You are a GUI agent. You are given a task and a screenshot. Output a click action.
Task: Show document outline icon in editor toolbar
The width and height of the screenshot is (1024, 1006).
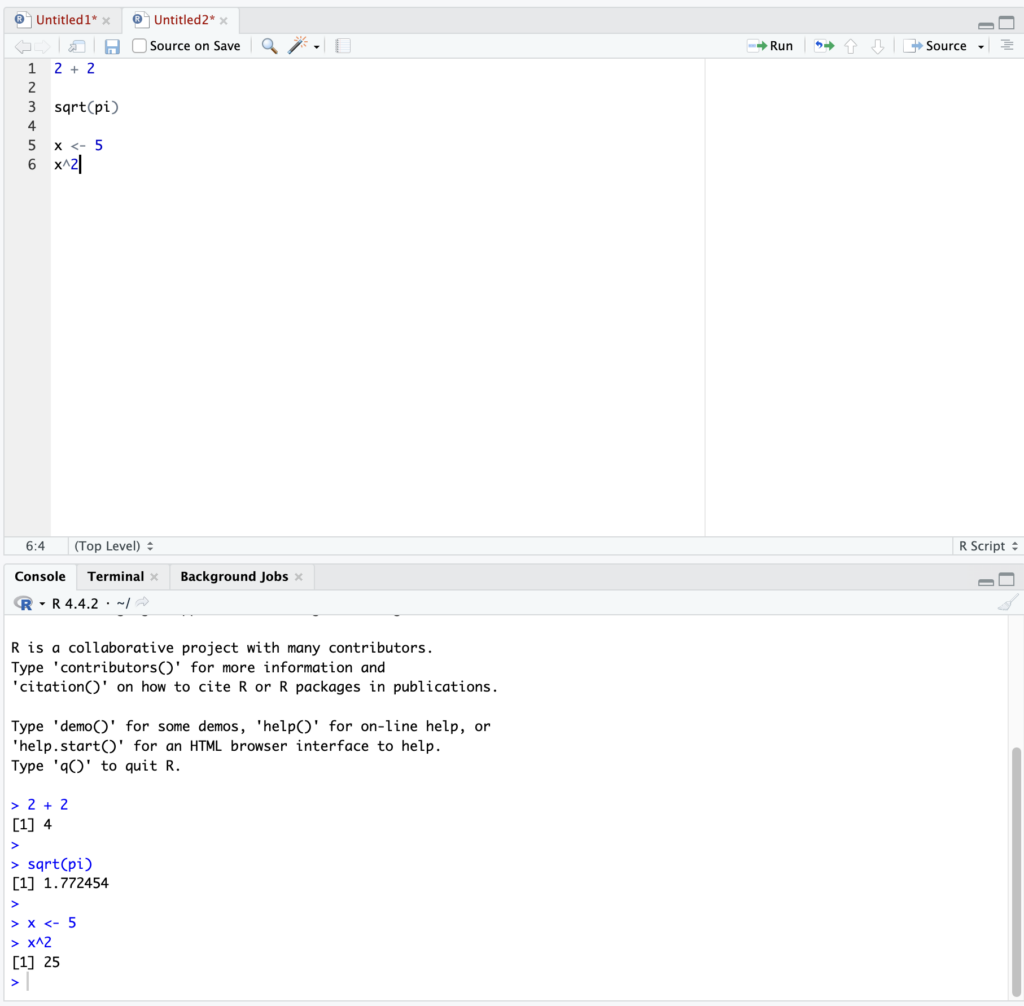pyautogui.click(x=1007, y=46)
